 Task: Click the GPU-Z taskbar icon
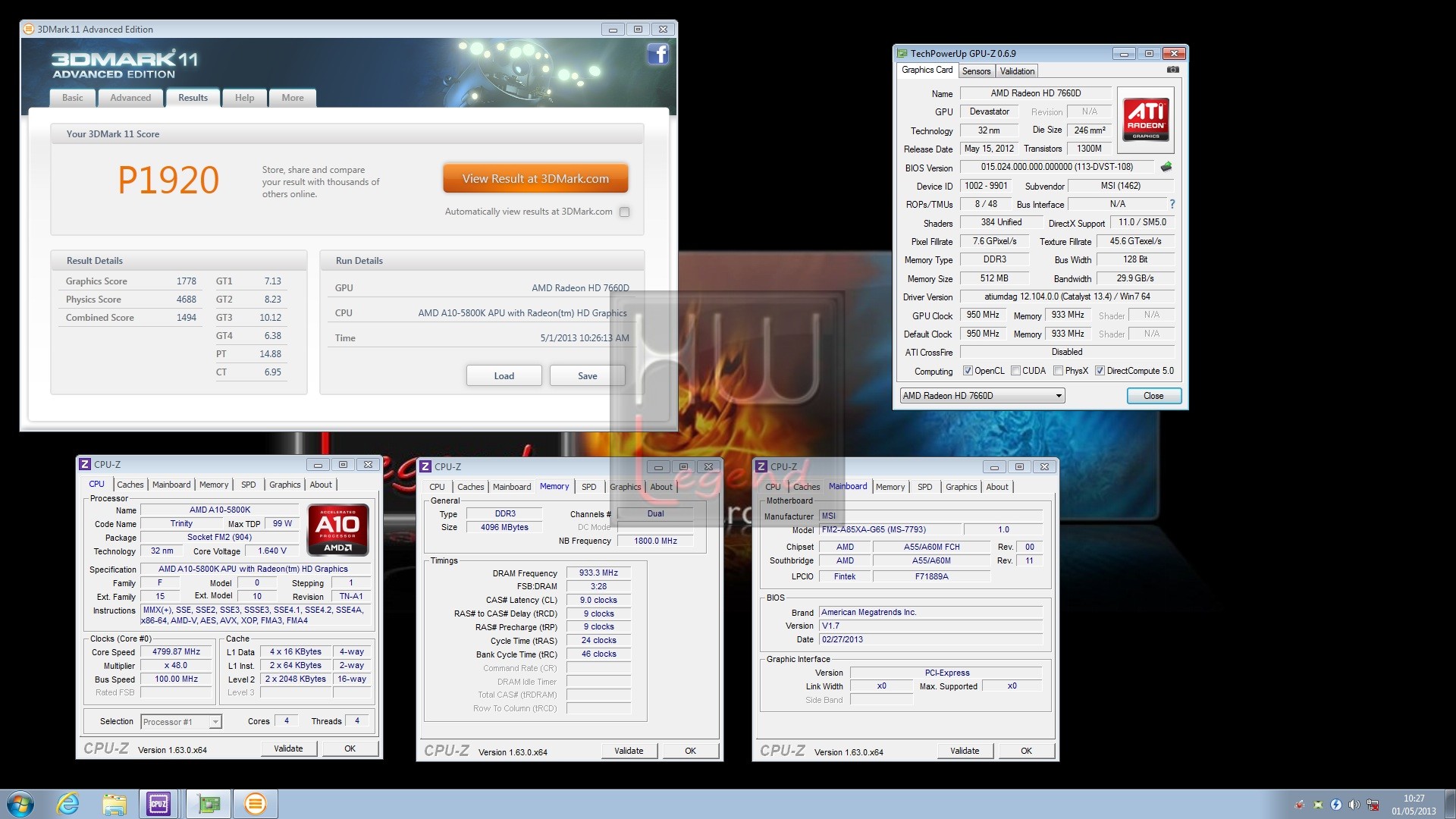(x=209, y=804)
